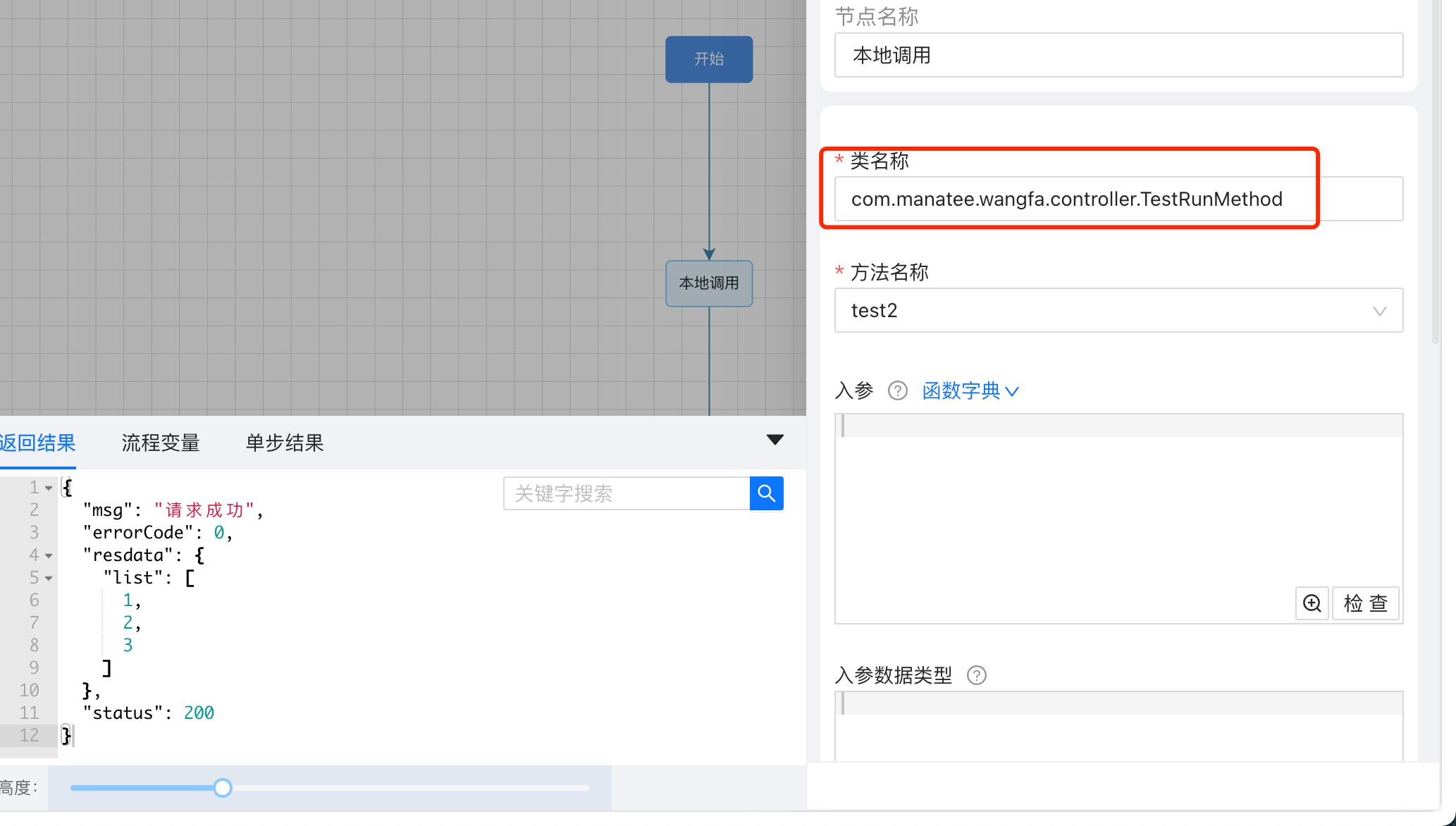This screenshot has width=1456, height=826.
Task: Open the zoom-in editor icon beside 检查
Action: pyautogui.click(x=1312, y=603)
